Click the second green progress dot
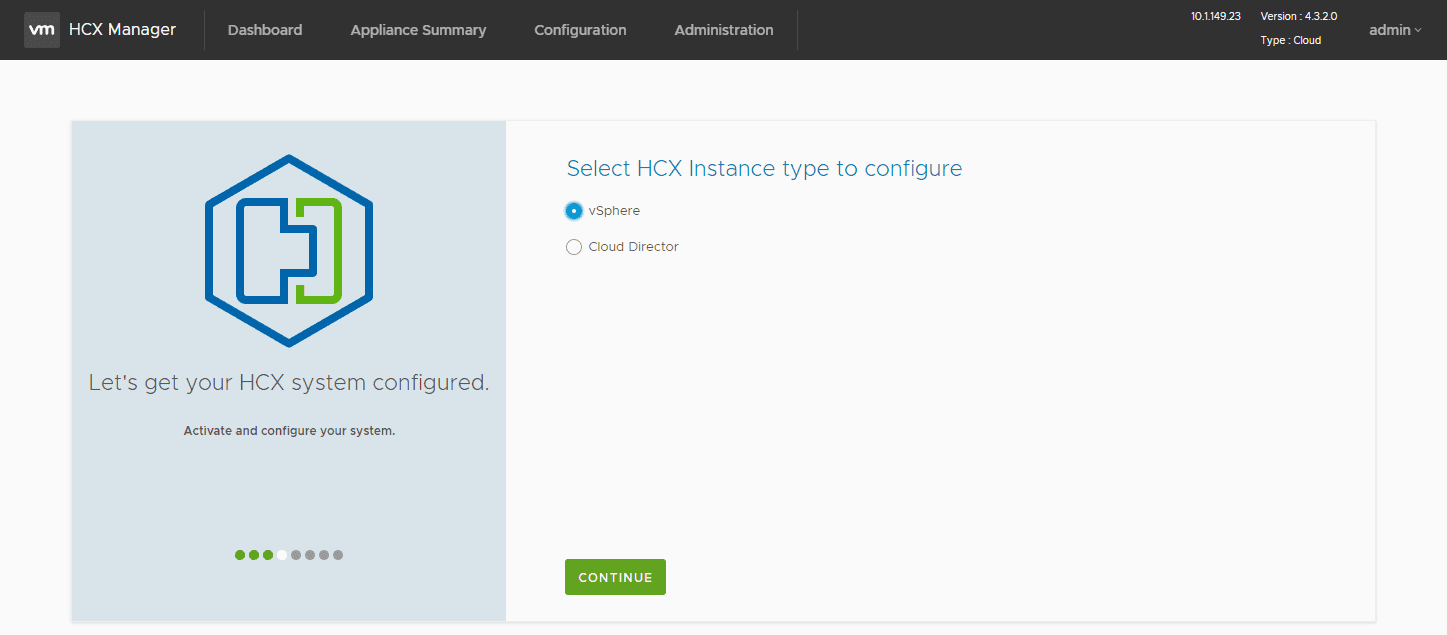The width and height of the screenshot is (1447, 635). (x=254, y=555)
